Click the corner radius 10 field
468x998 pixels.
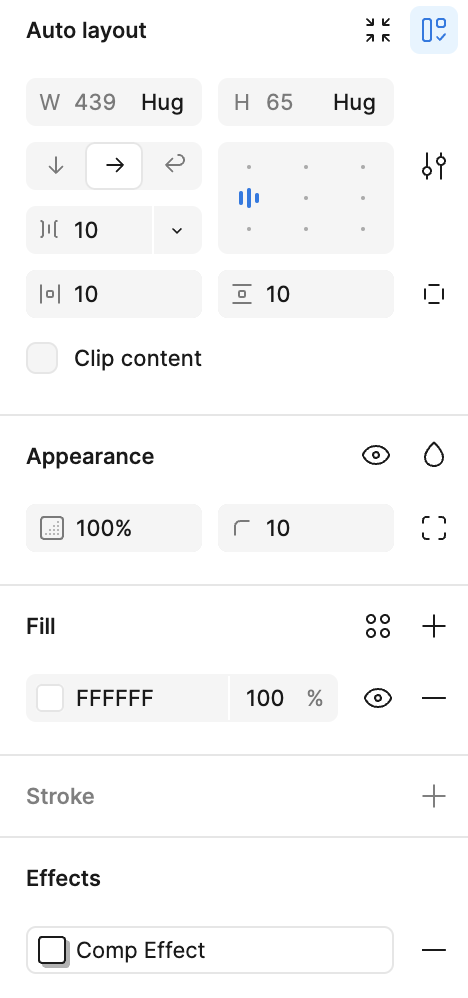click(306, 528)
